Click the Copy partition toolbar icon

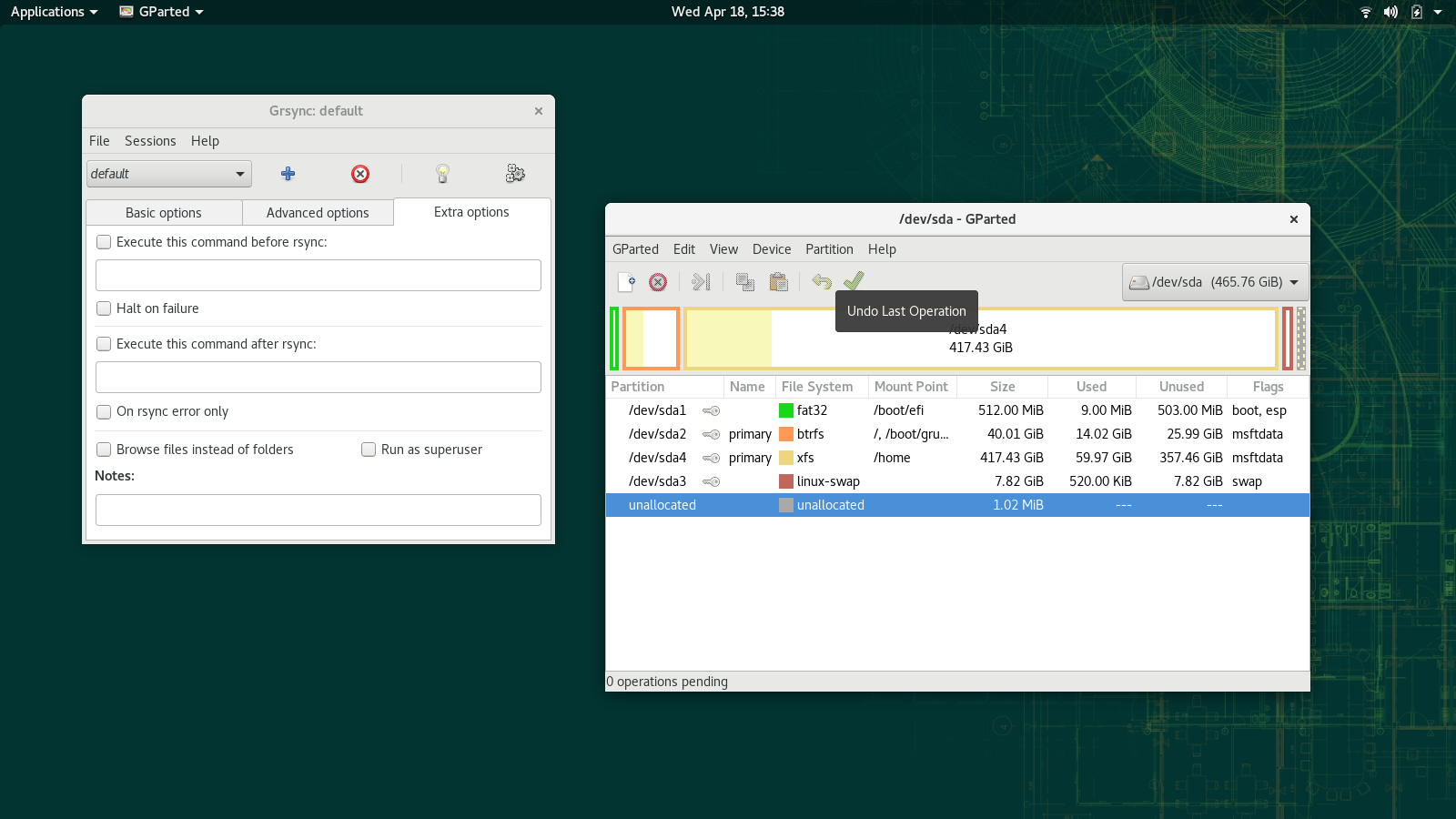(x=745, y=282)
